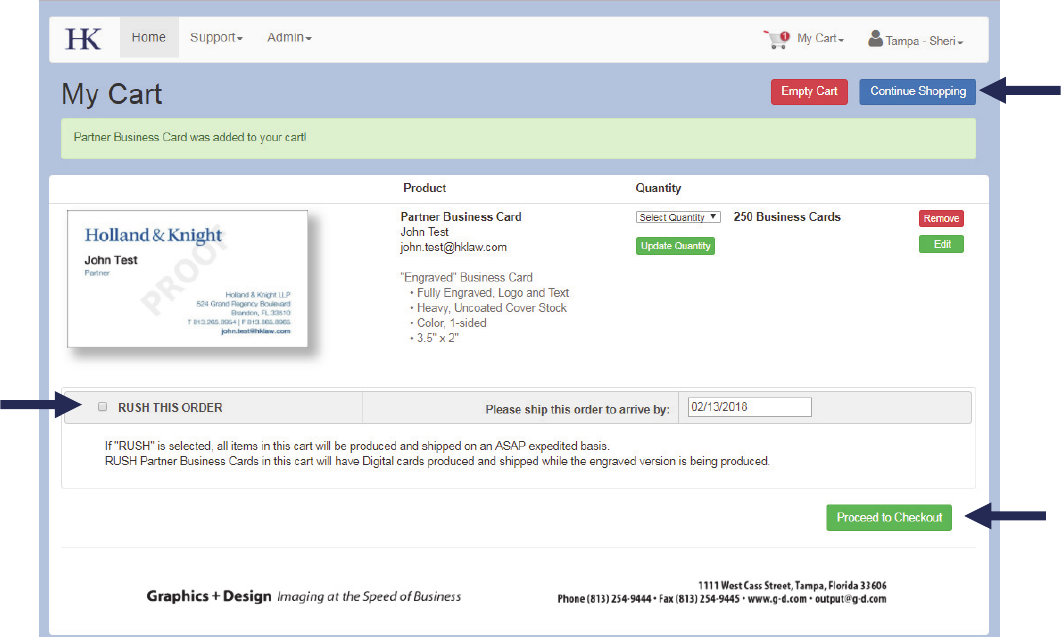Click the 250 Business Cards quantity text
Image resolution: width=1061 pixels, height=637 pixels.
coord(787,217)
